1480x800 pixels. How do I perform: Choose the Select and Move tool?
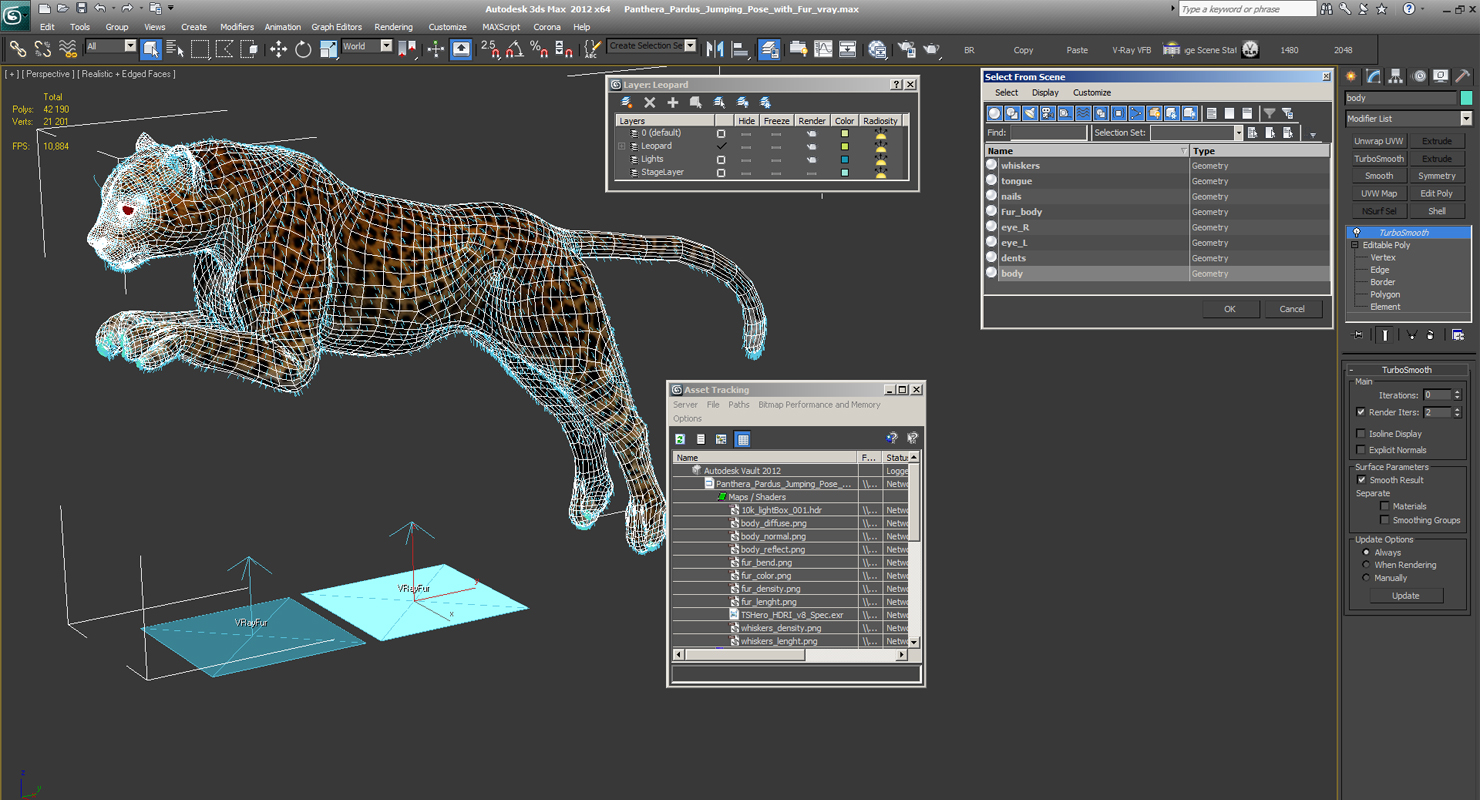(278, 48)
